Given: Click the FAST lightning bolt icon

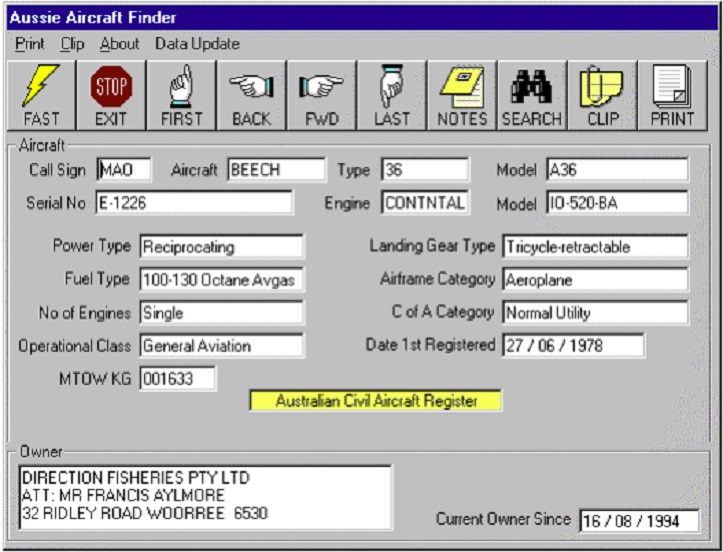Looking at the screenshot, I should 41,97.
